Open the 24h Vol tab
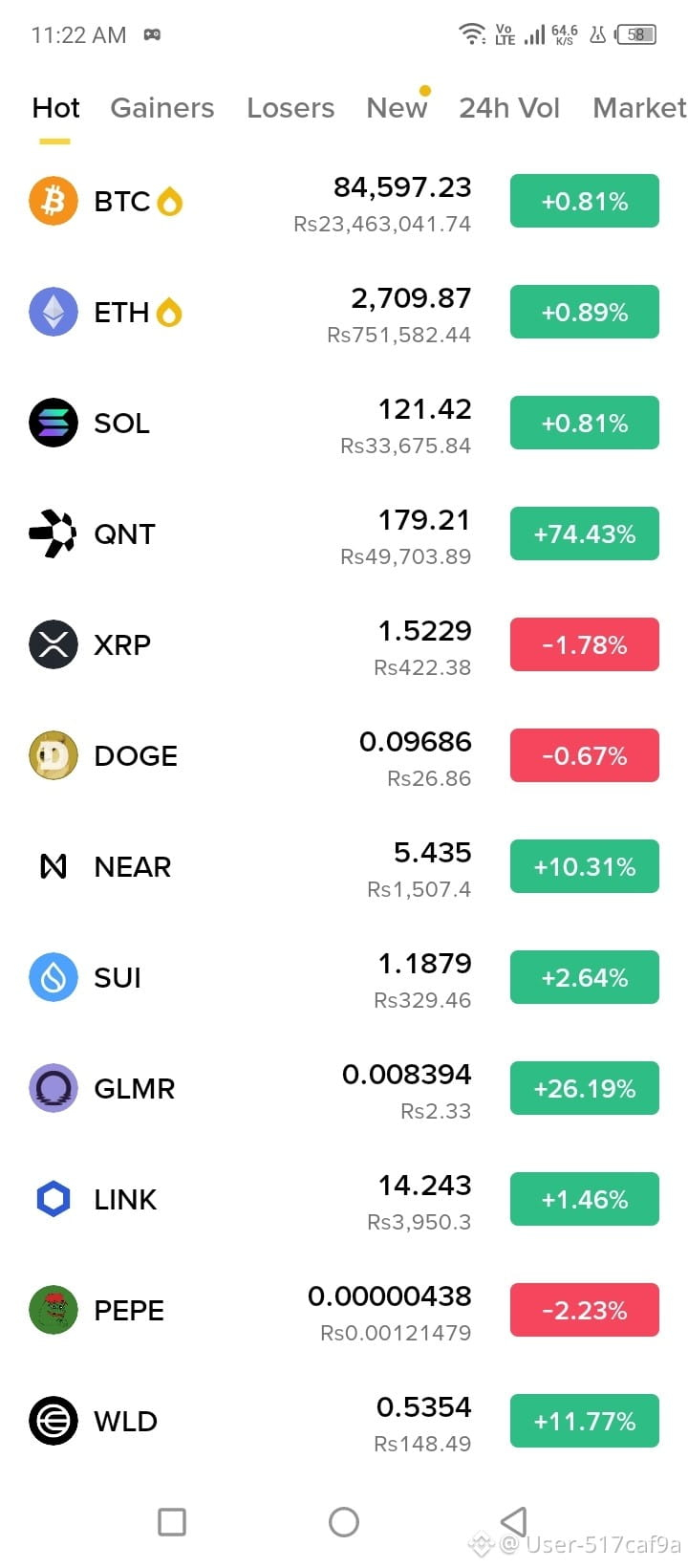 (509, 108)
